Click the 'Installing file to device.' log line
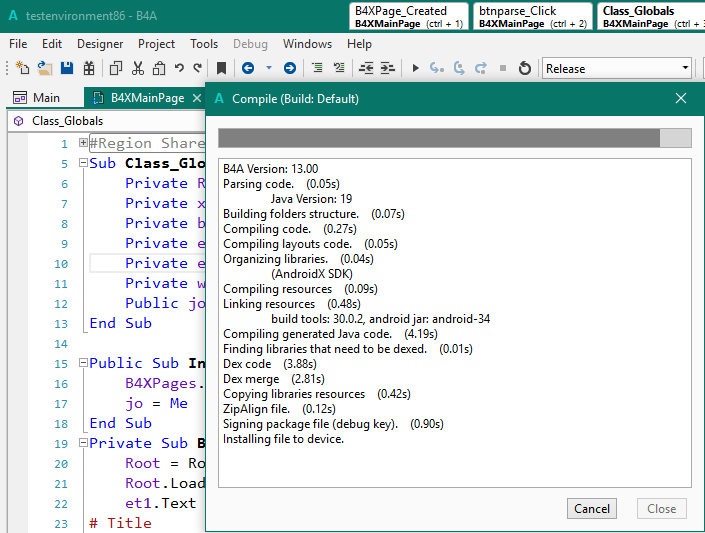Image resolution: width=705 pixels, height=533 pixels. point(283,439)
